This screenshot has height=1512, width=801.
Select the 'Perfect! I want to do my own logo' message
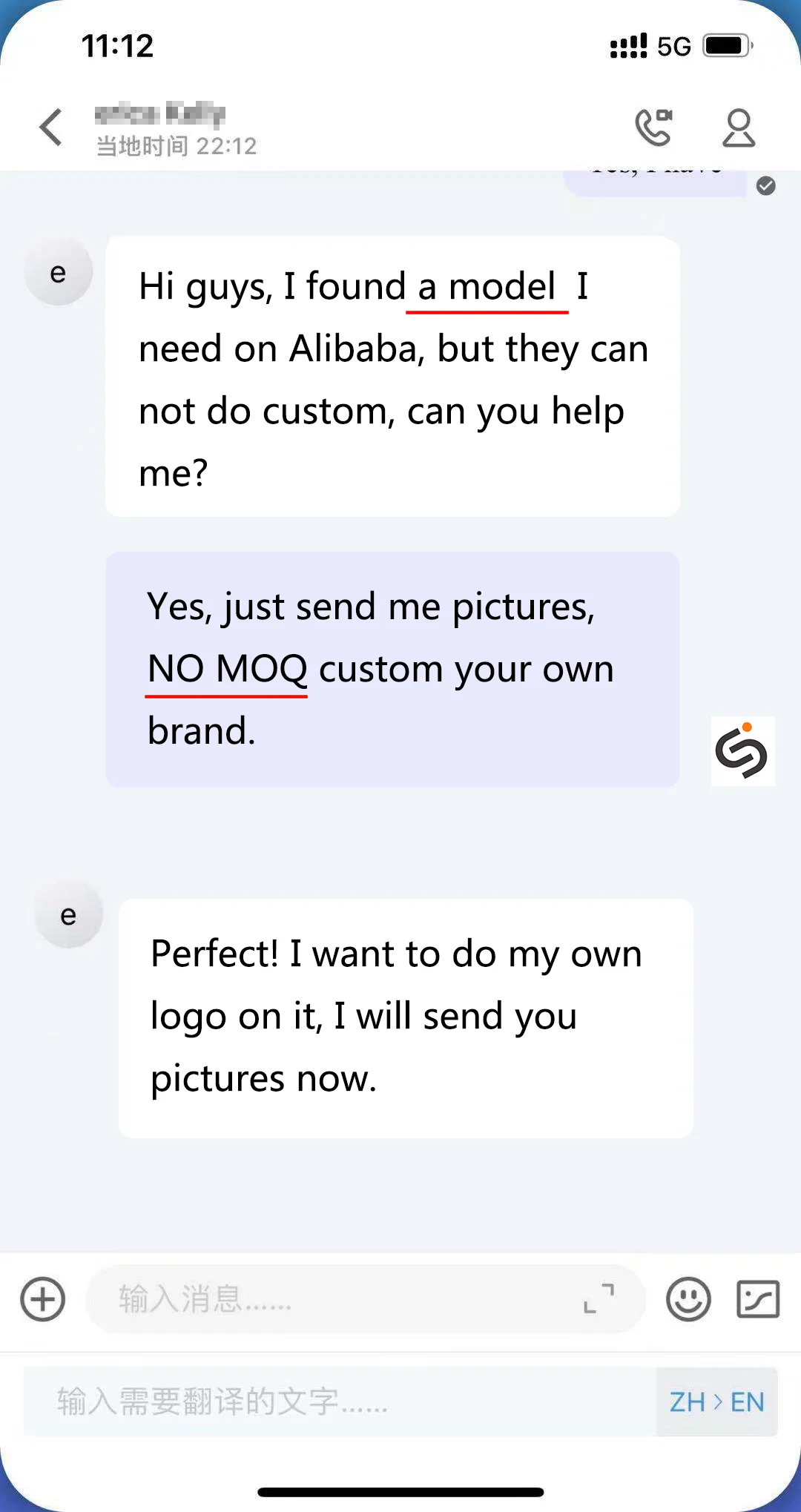[x=406, y=1018]
